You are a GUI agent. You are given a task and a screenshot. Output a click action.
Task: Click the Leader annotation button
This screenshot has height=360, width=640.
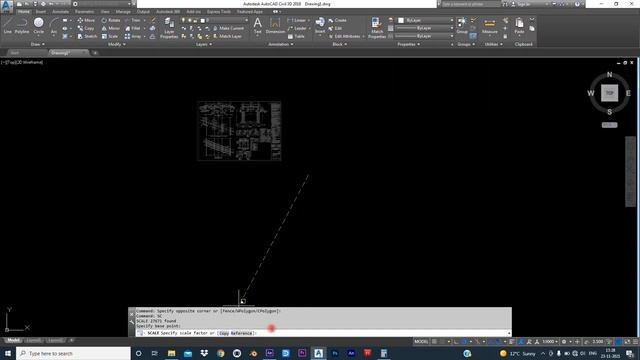[297, 28]
